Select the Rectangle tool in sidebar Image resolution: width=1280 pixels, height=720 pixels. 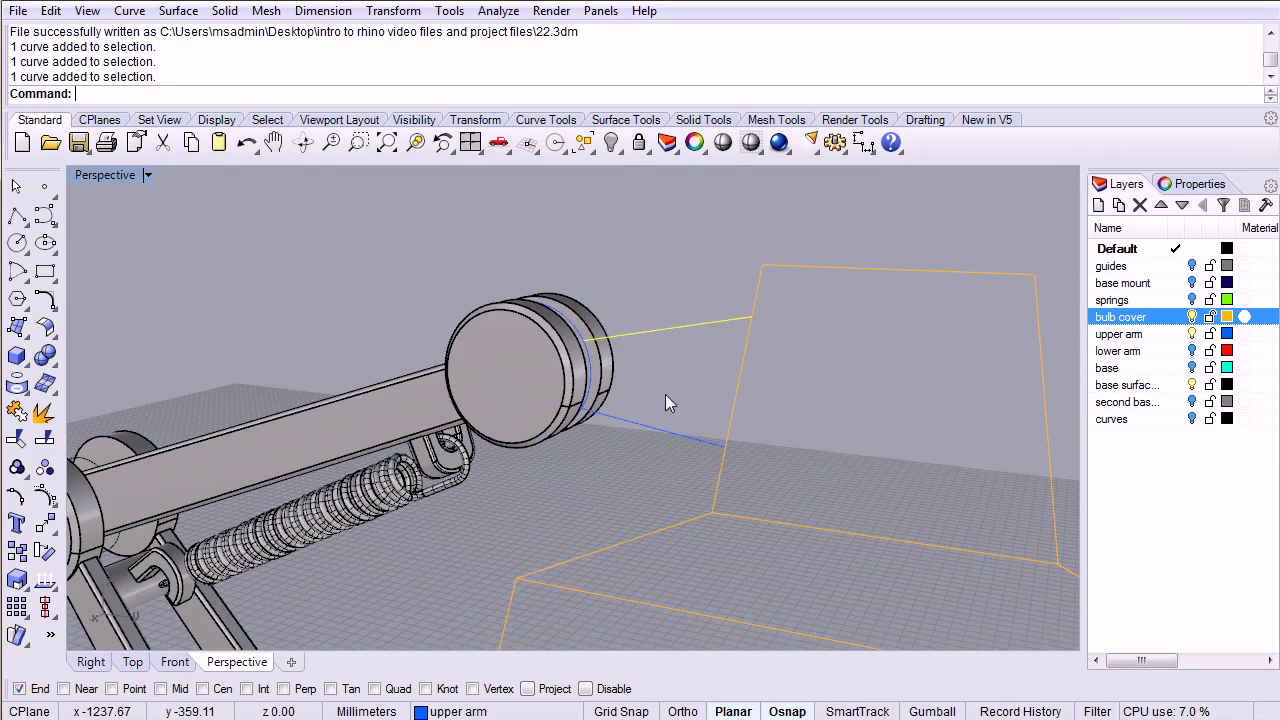(45, 271)
